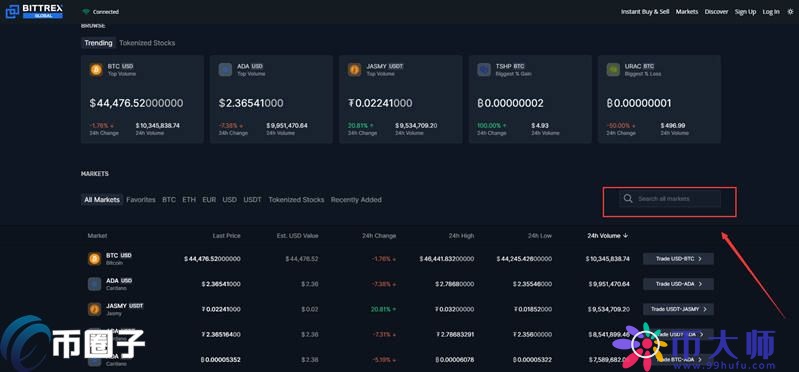The image size is (799, 372).
Task: Click the TSHP icon in trending card
Action: (484, 70)
